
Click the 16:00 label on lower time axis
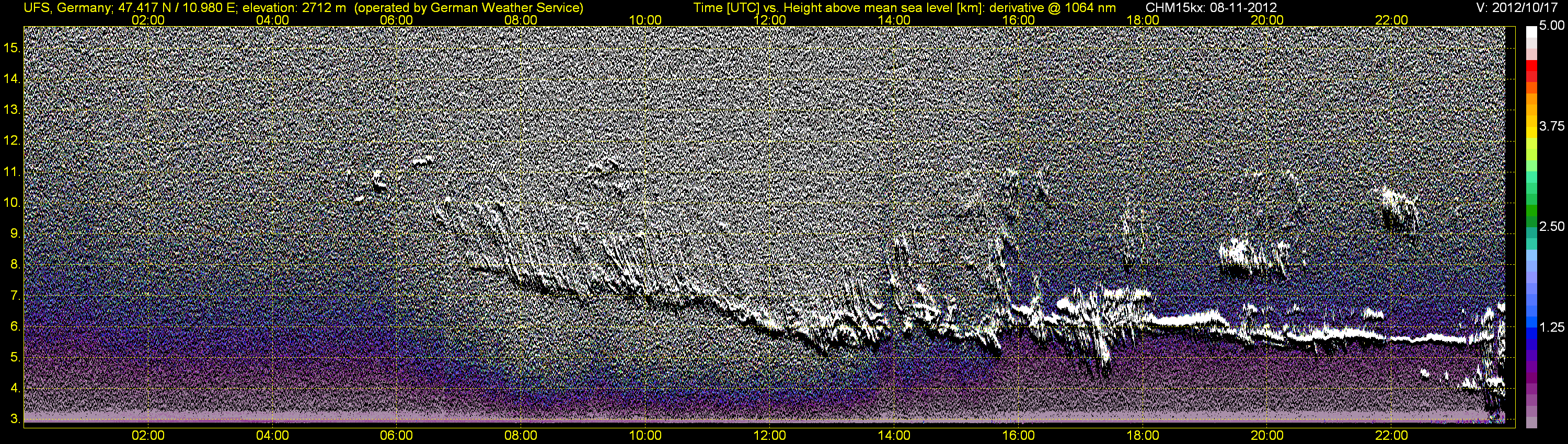pos(1018,436)
